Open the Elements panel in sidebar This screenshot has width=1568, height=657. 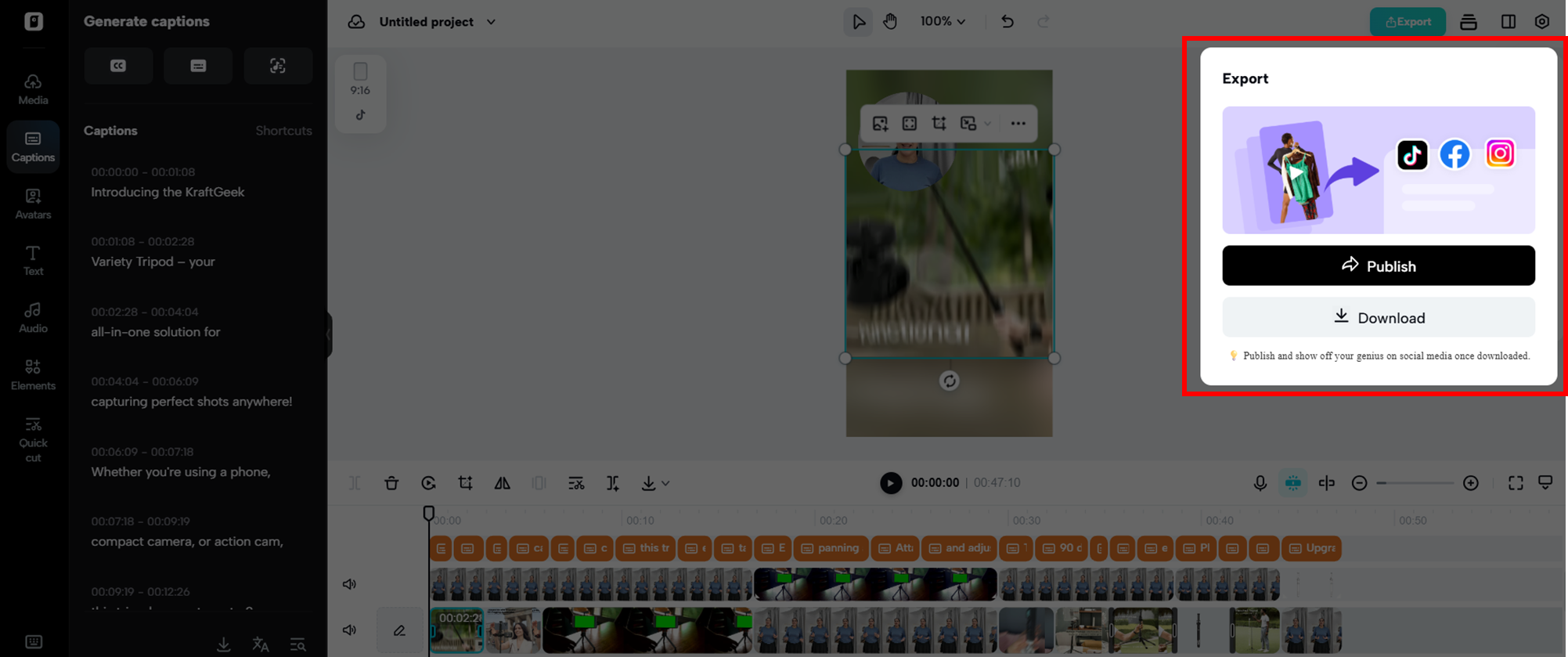tap(33, 374)
